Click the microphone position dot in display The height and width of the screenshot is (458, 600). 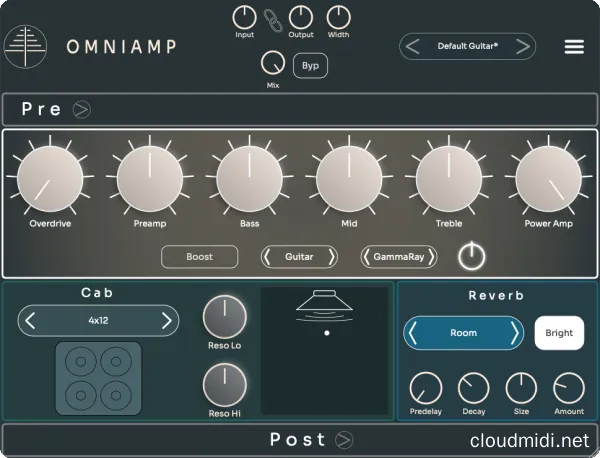(325, 331)
